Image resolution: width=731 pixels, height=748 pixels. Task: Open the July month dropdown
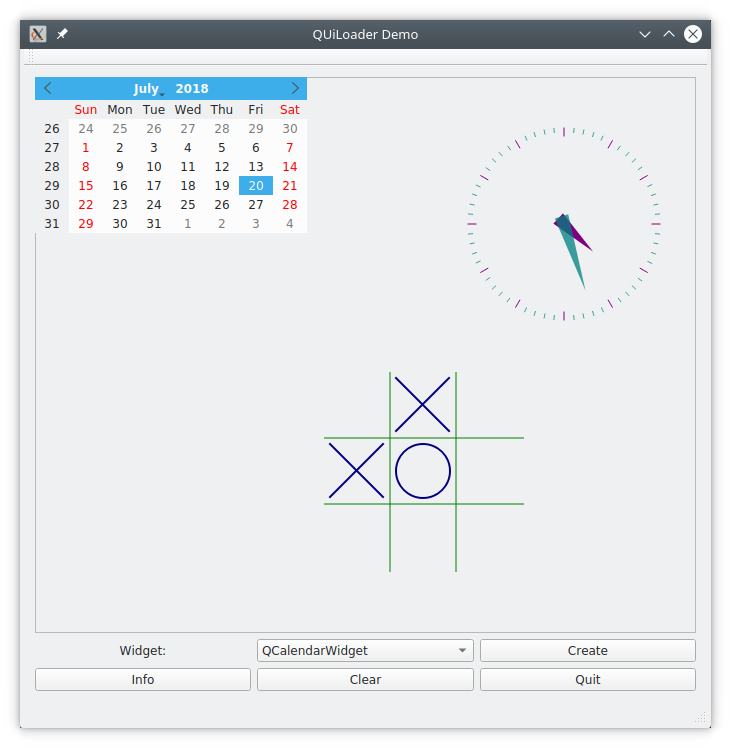coord(148,89)
